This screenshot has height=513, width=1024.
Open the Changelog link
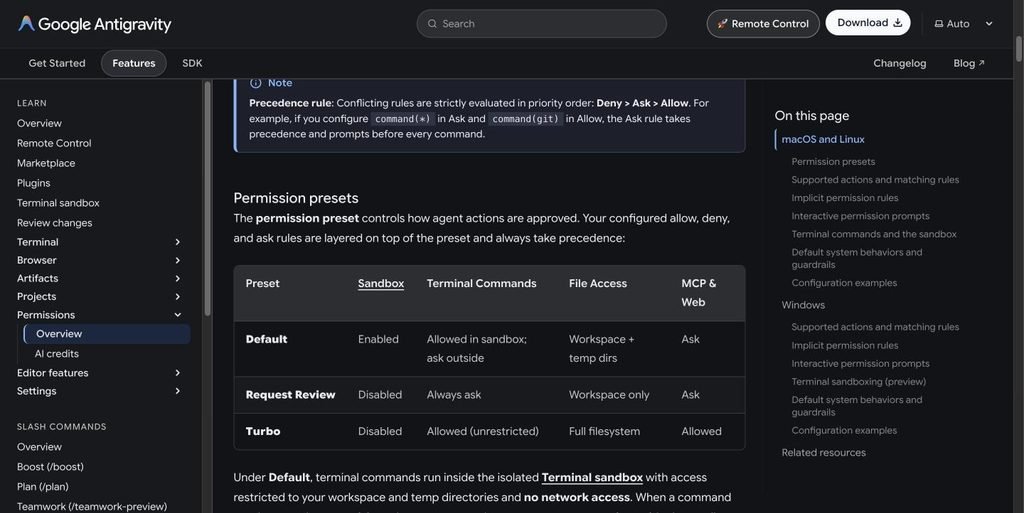899,63
